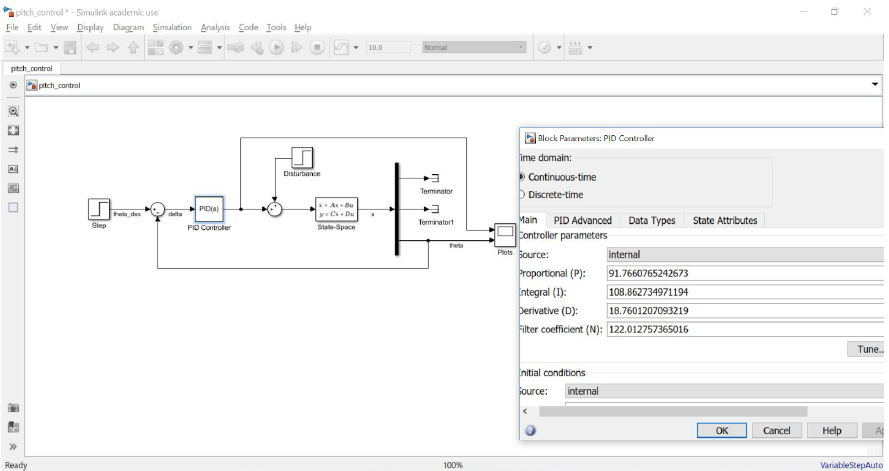Switch to the PID Advanced tab
The width and height of the screenshot is (889, 471).
tap(583, 220)
